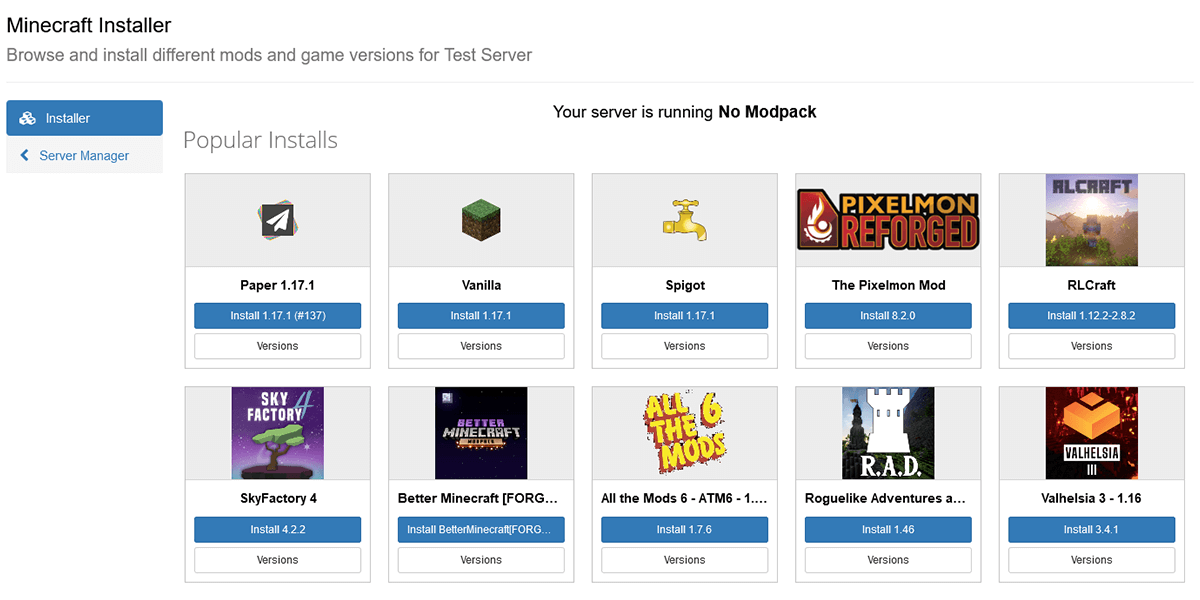Show Versions for Vanilla

481,346
